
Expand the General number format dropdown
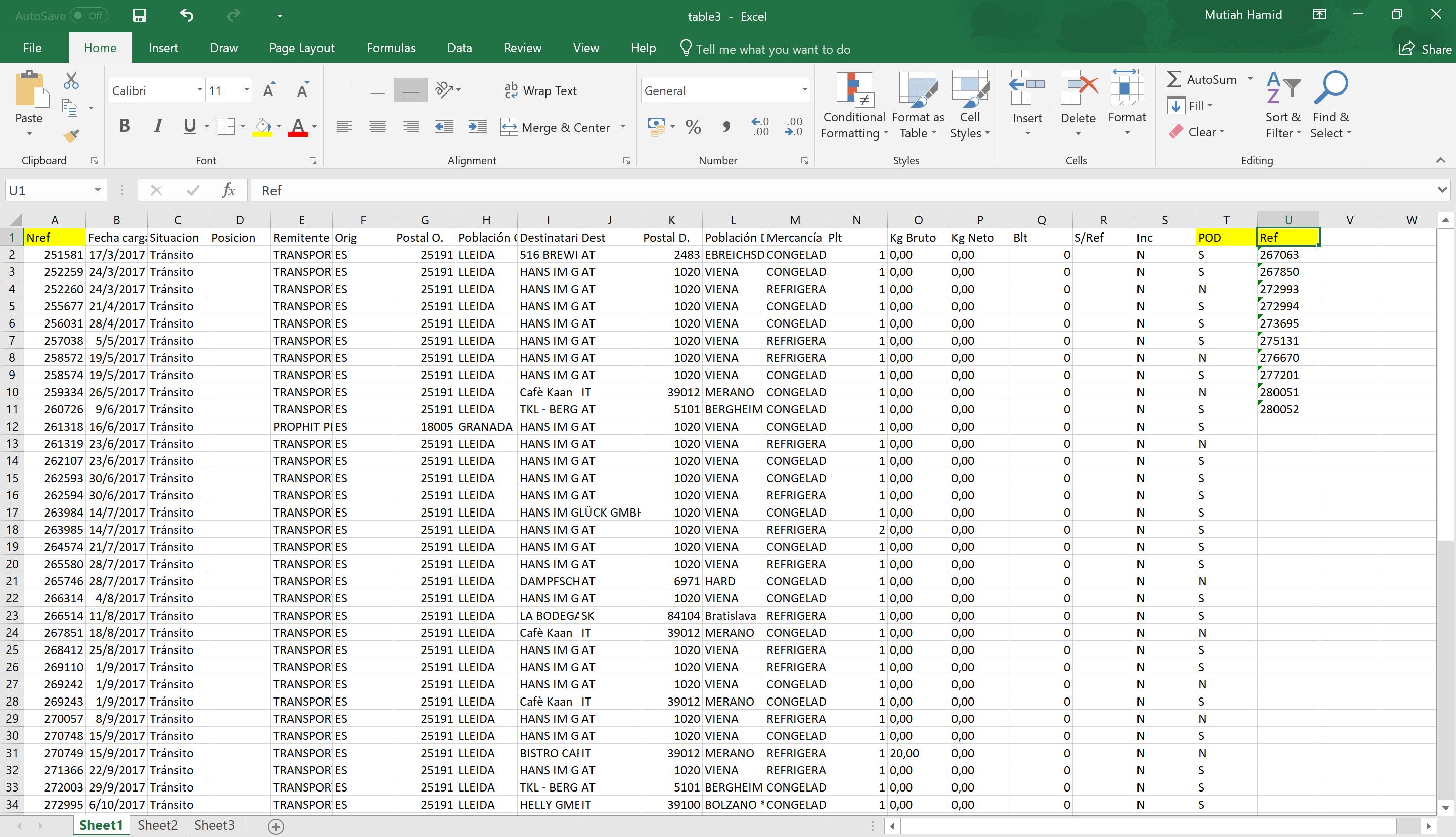[804, 90]
